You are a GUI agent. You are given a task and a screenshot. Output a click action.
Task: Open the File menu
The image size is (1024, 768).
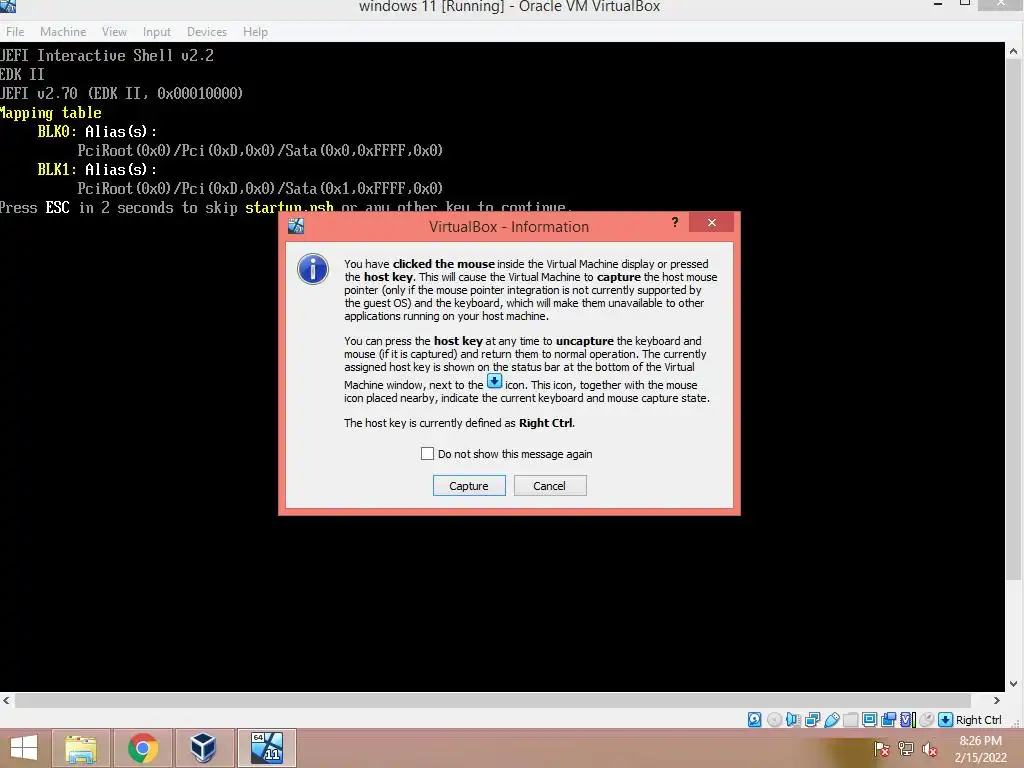[15, 31]
